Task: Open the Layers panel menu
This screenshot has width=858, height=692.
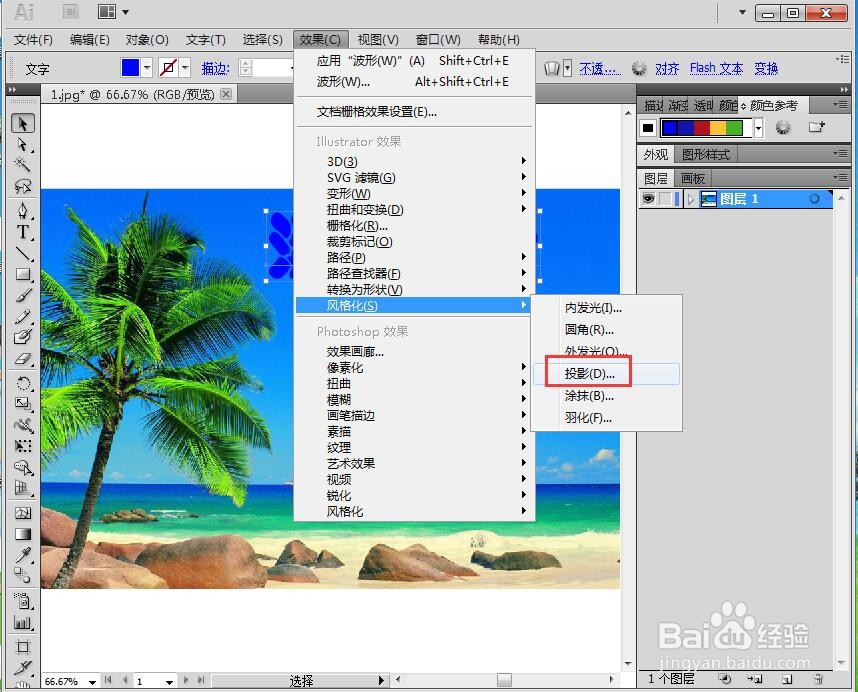Action: [839, 177]
